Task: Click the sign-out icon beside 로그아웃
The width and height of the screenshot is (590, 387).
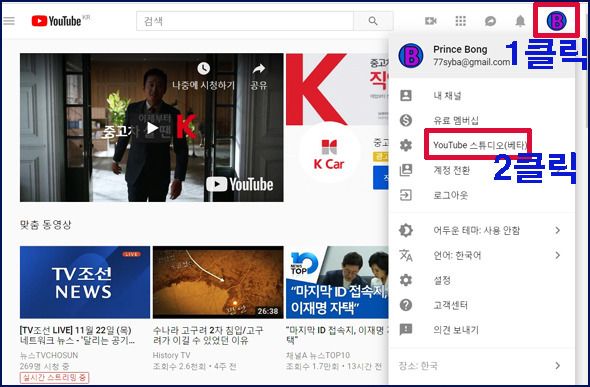Action: tap(406, 195)
